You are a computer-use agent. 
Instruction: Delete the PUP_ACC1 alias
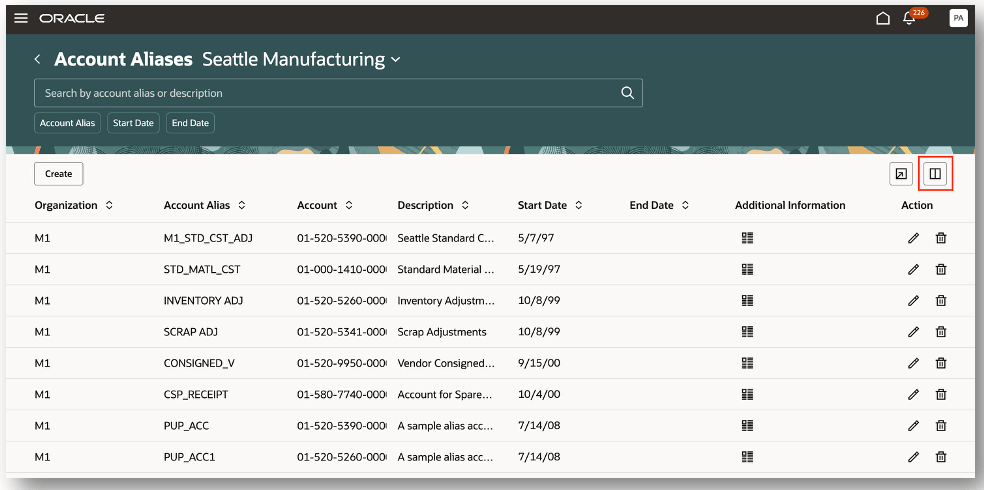pos(941,457)
